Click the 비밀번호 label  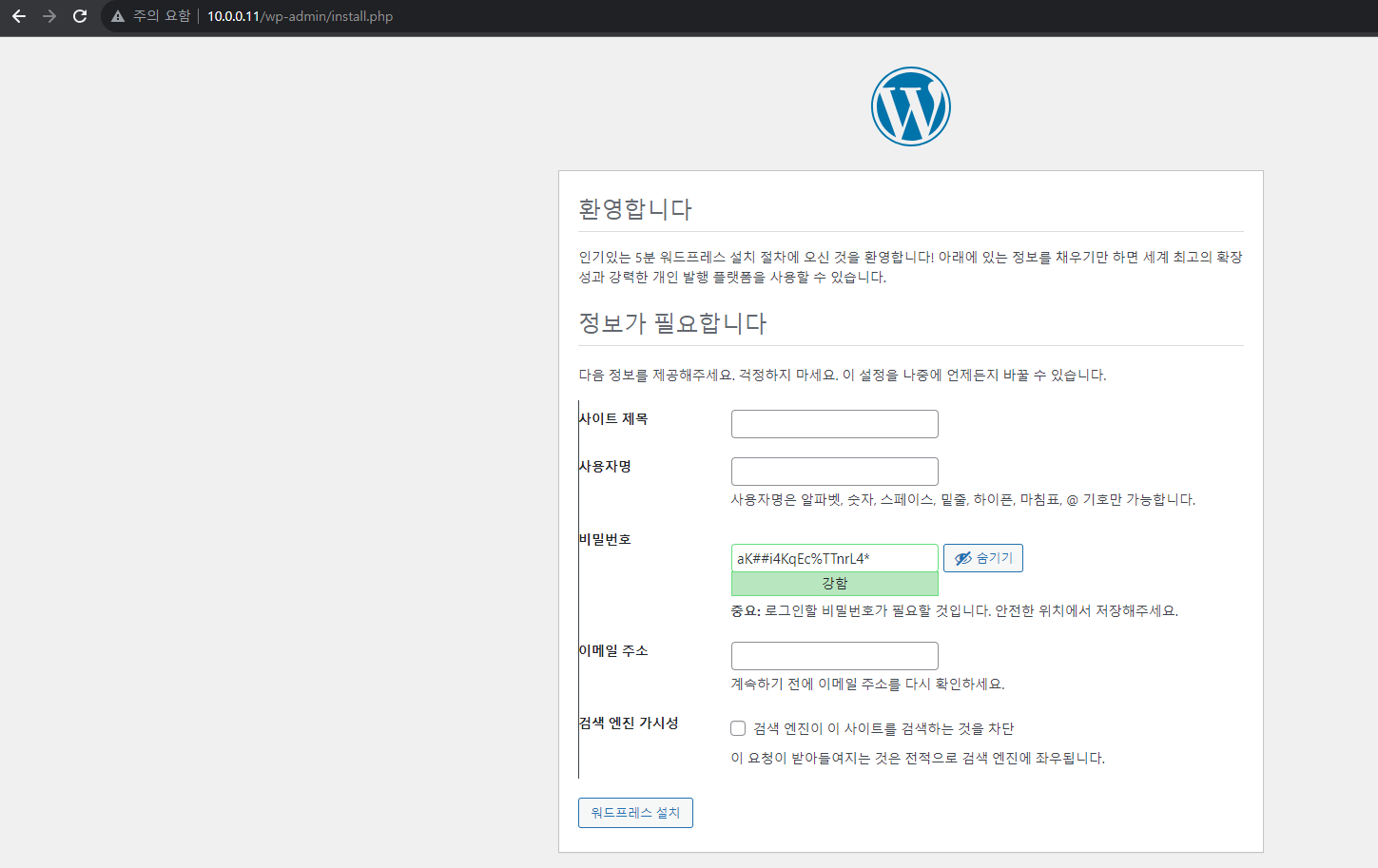point(605,539)
